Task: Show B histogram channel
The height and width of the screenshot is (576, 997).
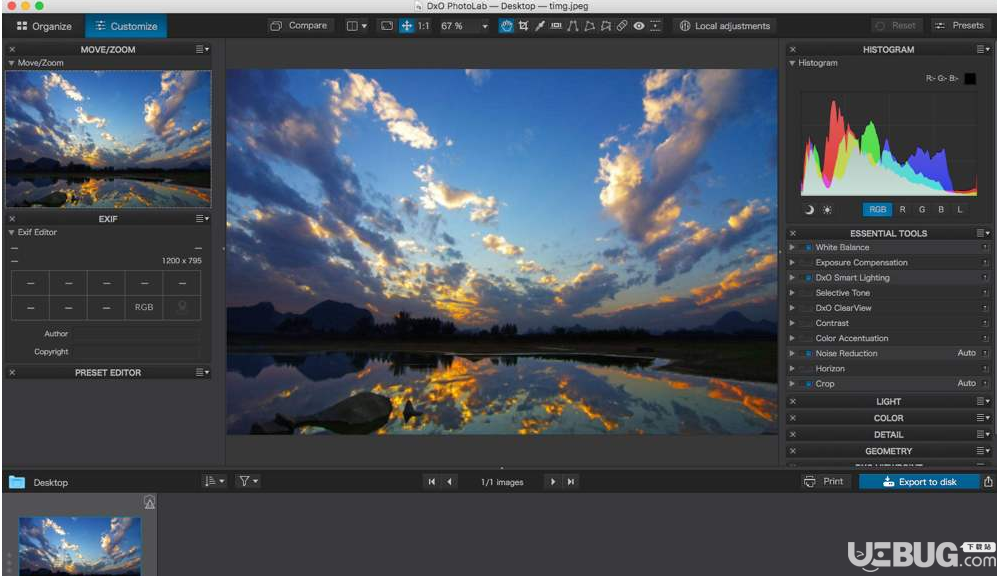Action: coord(941,209)
